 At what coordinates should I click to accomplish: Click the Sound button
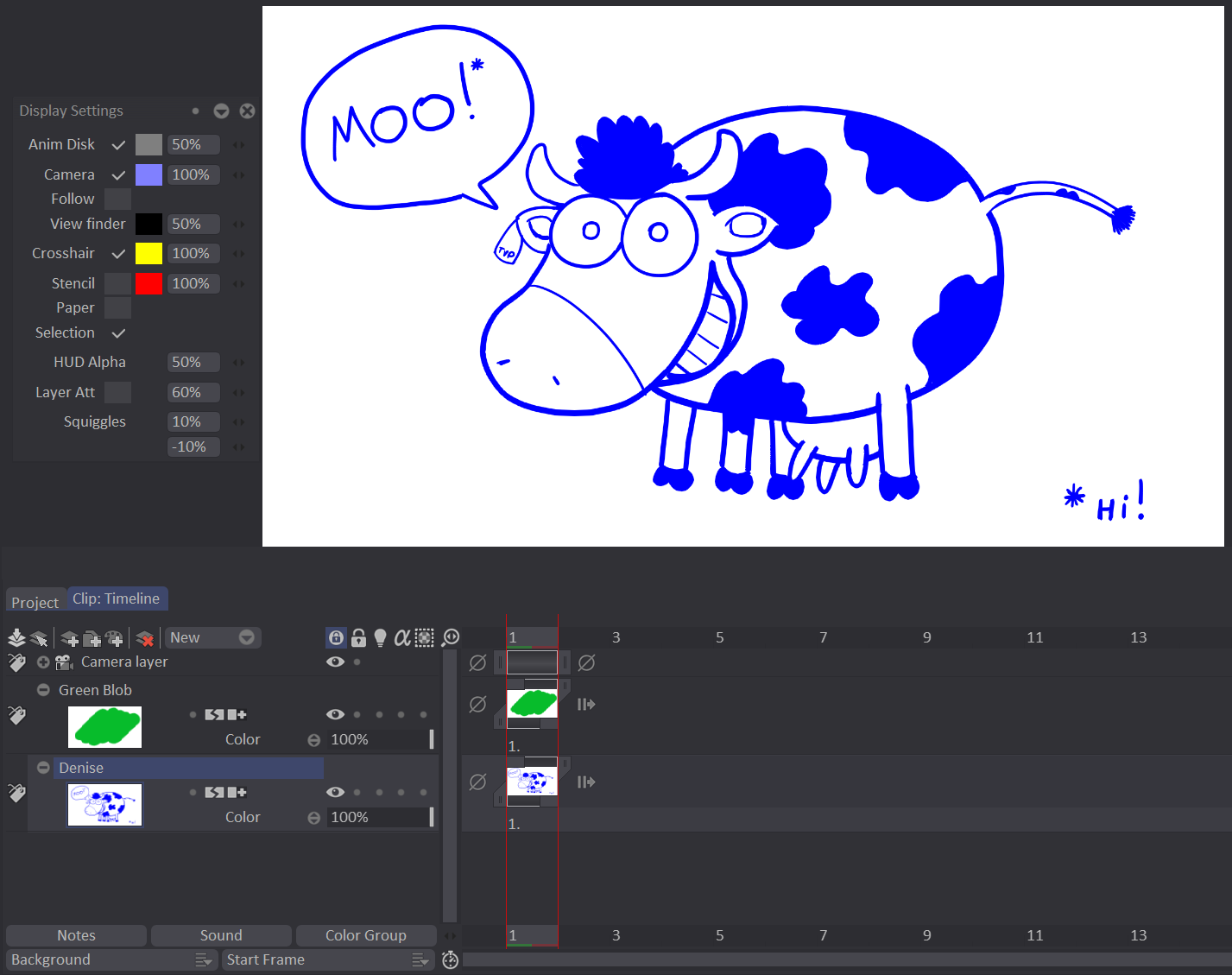point(221,935)
